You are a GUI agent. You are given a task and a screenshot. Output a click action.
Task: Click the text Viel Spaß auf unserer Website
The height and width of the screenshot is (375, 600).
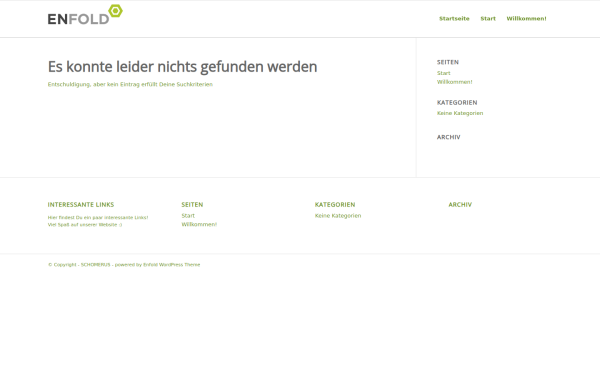82,225
